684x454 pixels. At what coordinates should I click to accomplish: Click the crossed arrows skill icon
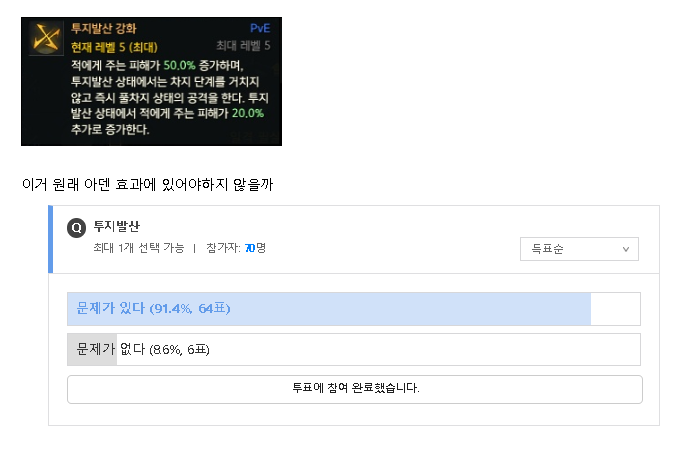[x=46, y=38]
